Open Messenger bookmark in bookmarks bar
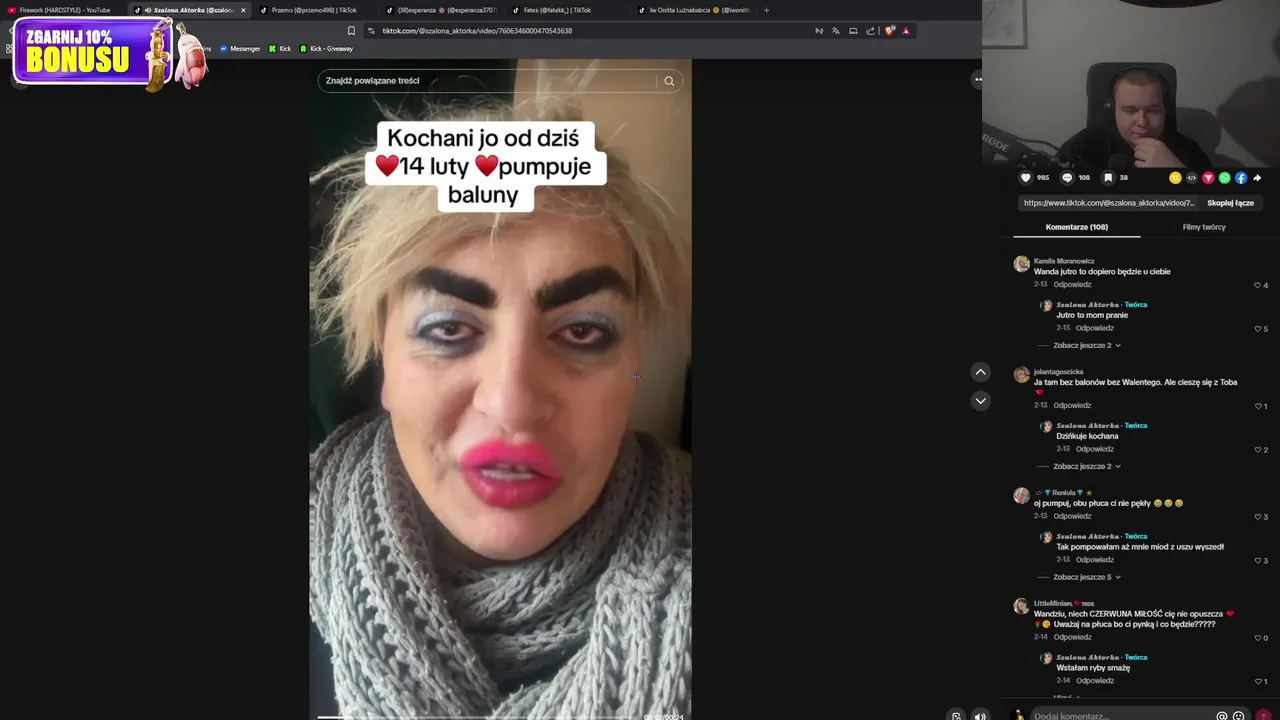1280x720 pixels. 240,49
